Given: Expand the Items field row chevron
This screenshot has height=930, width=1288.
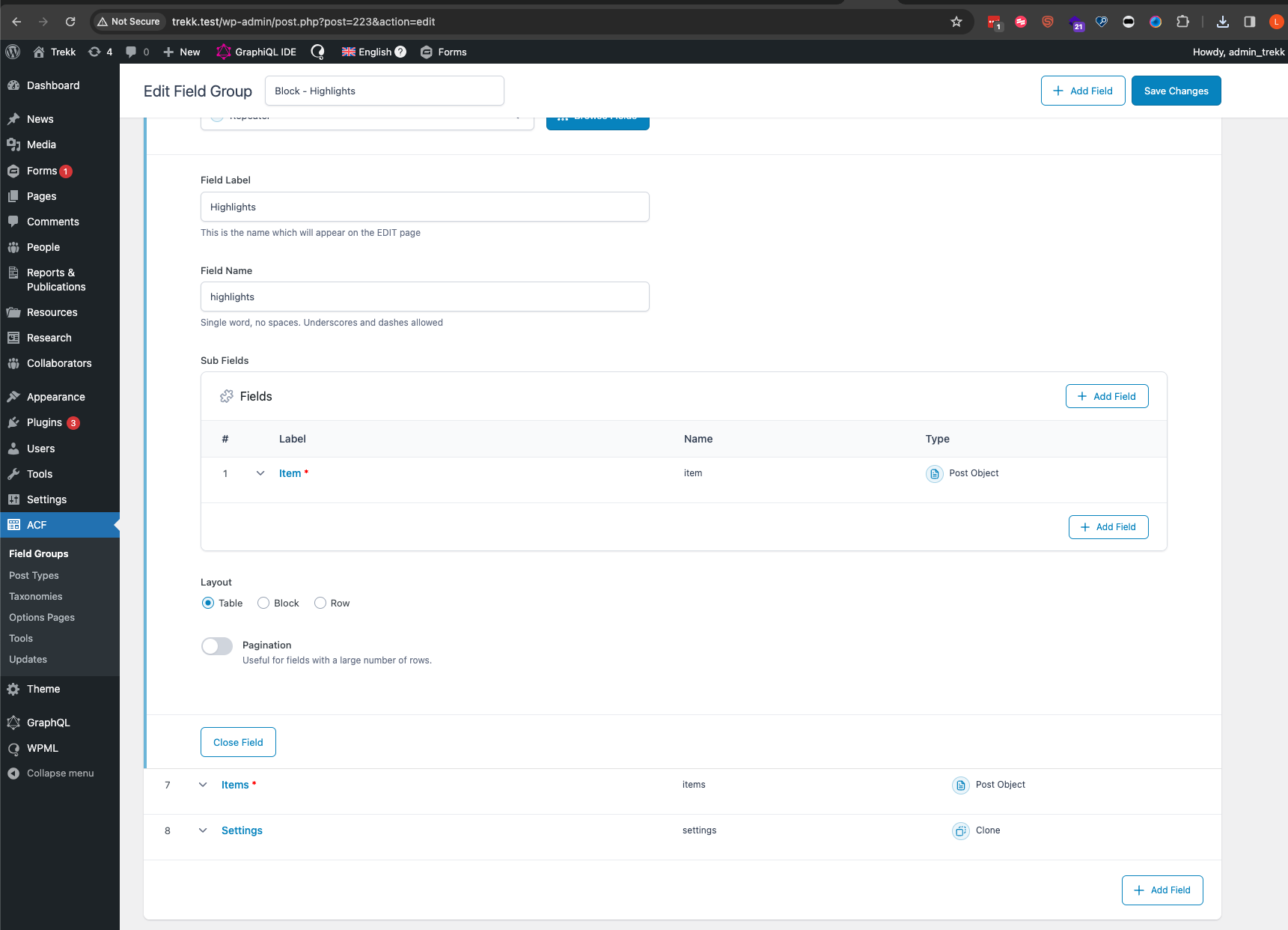Looking at the screenshot, I should coord(203,785).
